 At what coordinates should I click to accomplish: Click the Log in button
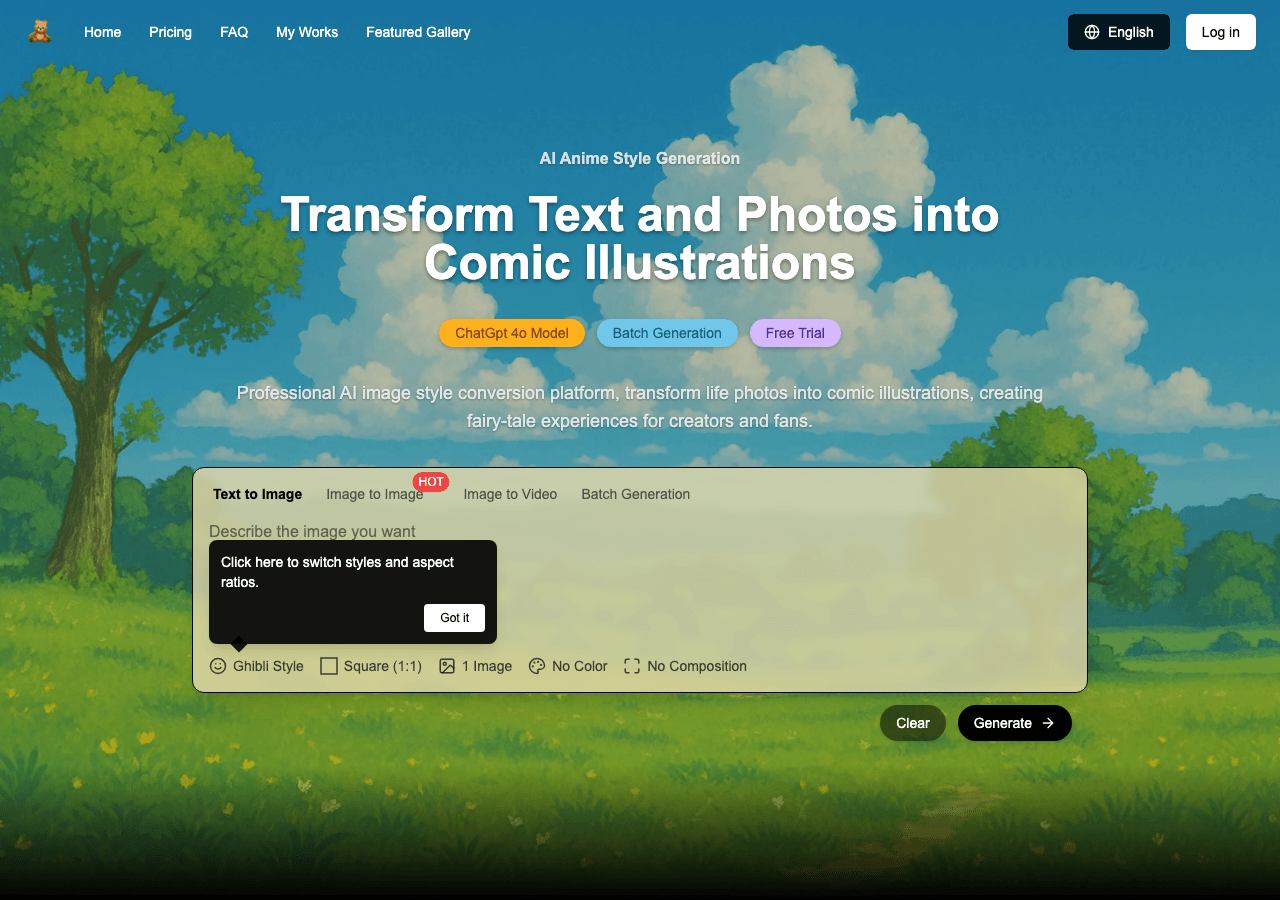point(1220,32)
